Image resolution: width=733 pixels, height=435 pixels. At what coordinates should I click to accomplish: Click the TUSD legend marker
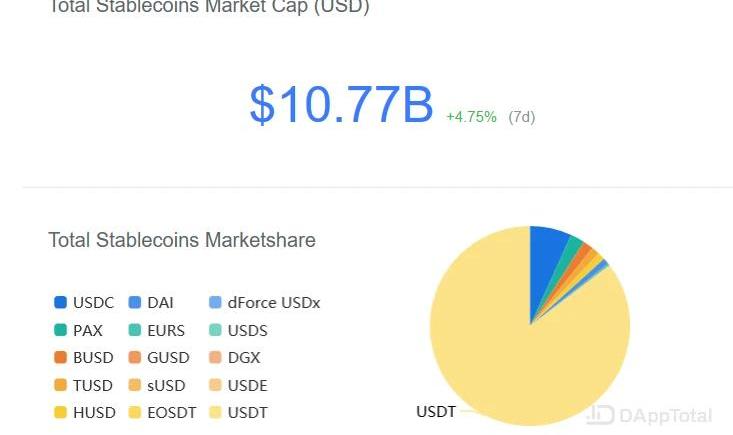(60, 385)
